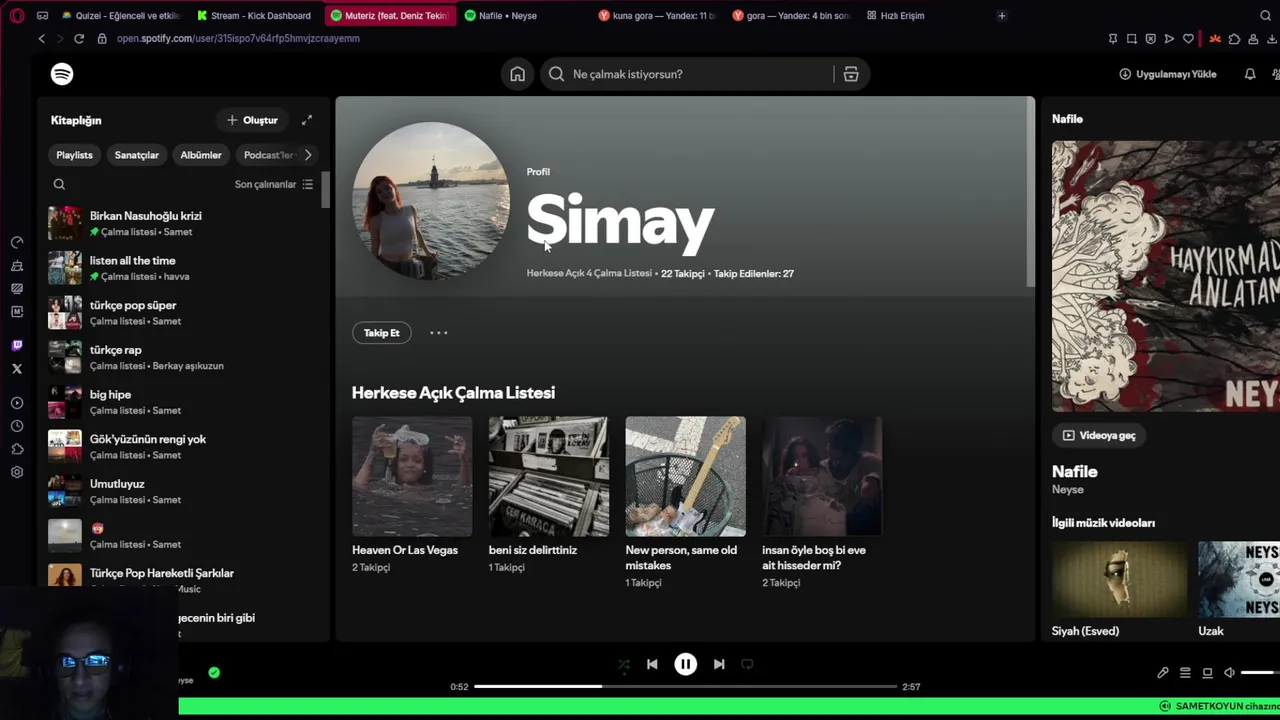1280x720 pixels.
Task: Click the Spotify logo
Action: click(x=62, y=74)
